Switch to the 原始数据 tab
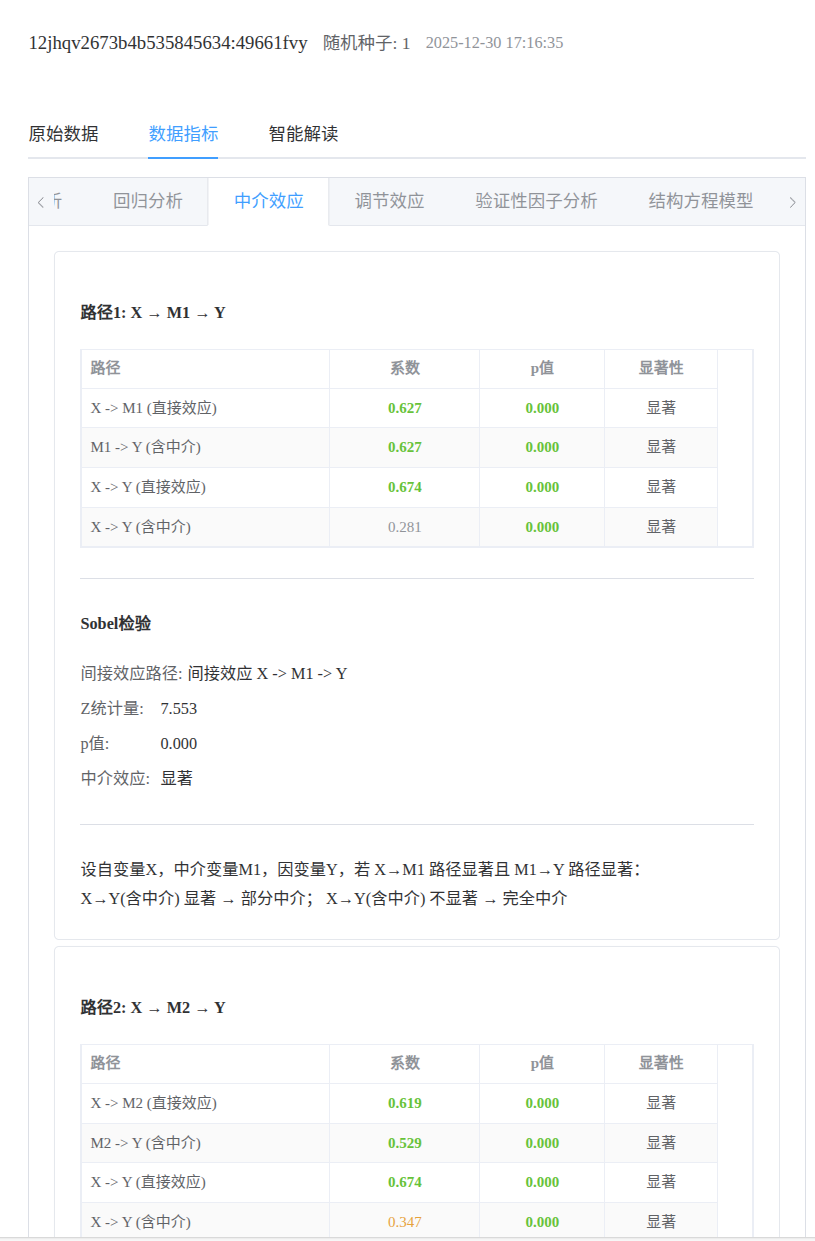The height and width of the screenshot is (1241, 815). tap(62, 134)
